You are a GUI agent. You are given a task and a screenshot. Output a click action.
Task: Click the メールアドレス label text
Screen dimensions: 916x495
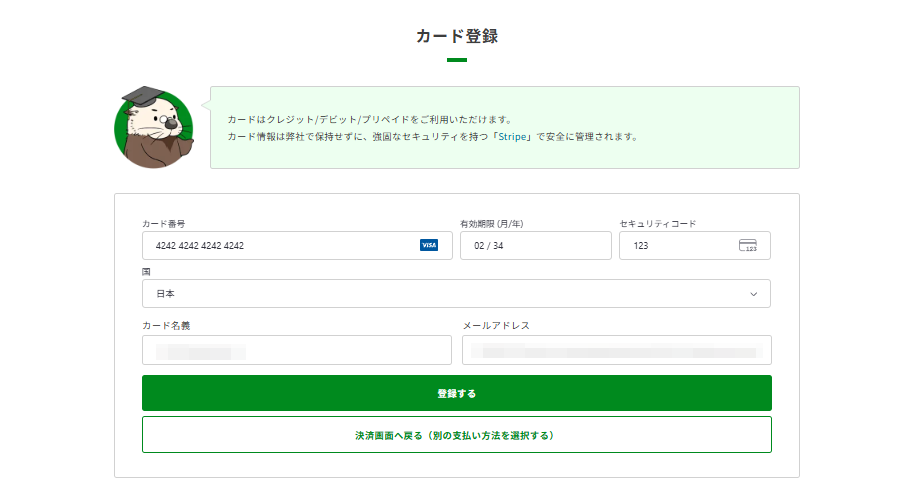point(496,325)
